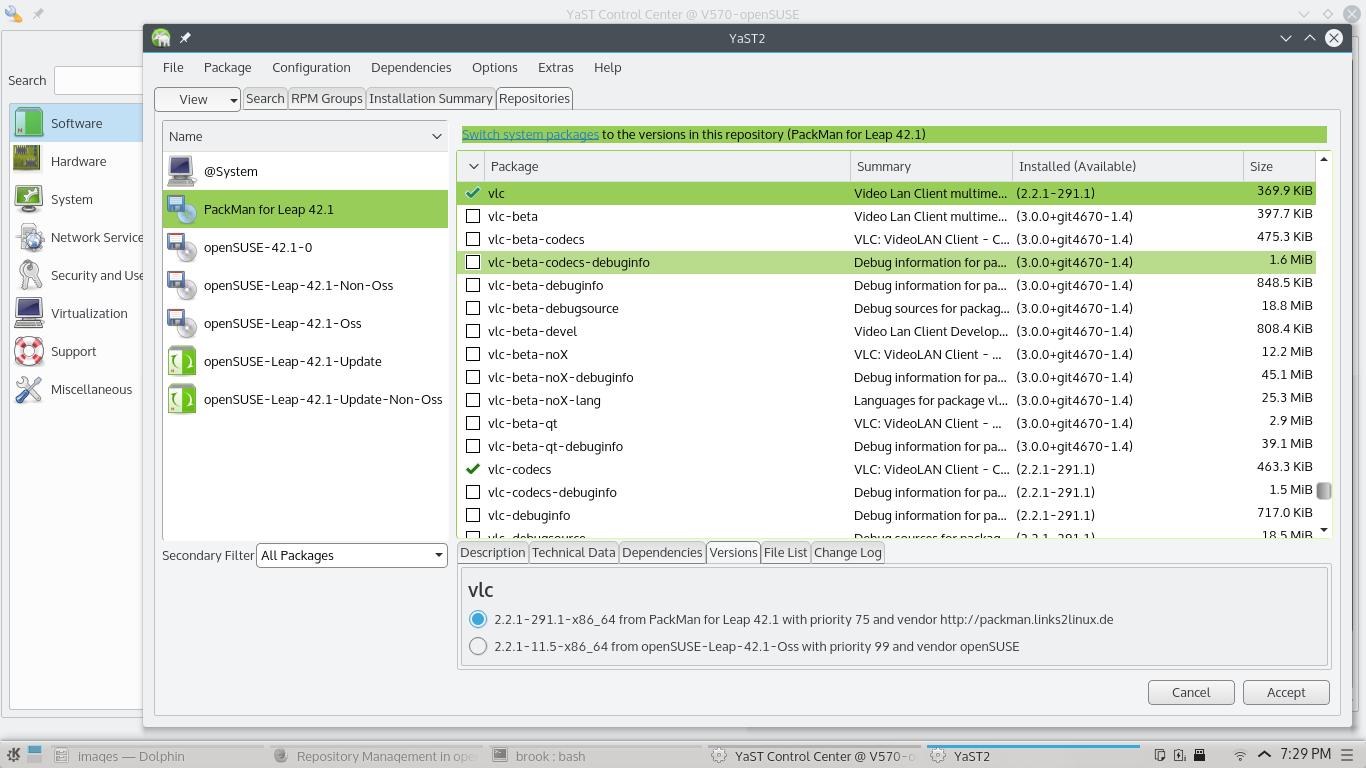Click the package list vertical scrollbar handle
This screenshot has width=1366, height=768.
pos(1324,490)
